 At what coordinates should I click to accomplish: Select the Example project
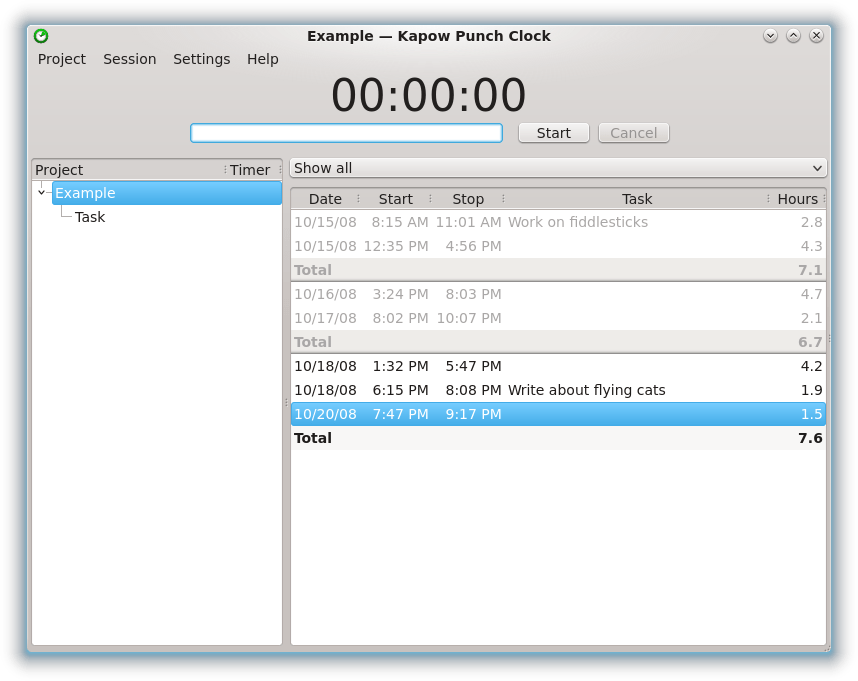click(167, 193)
